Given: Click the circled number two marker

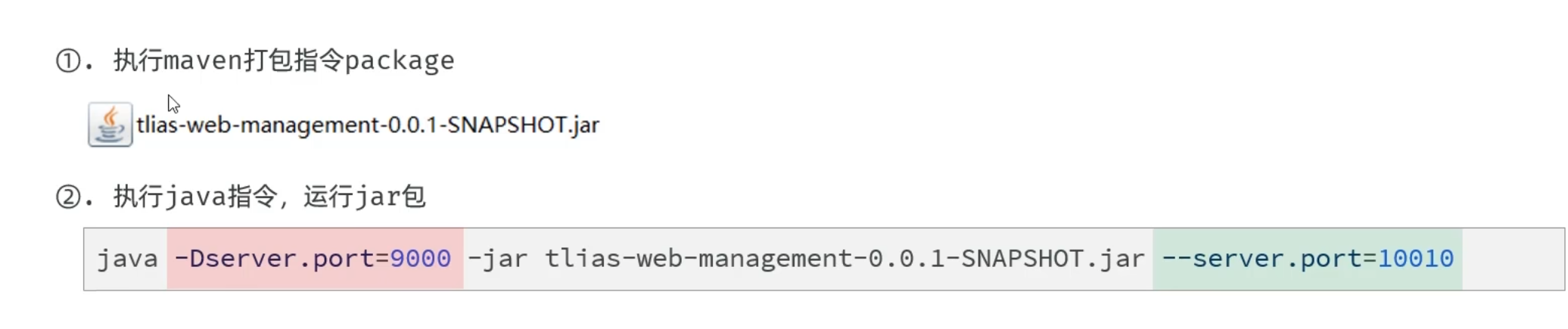Looking at the screenshot, I should [68, 197].
